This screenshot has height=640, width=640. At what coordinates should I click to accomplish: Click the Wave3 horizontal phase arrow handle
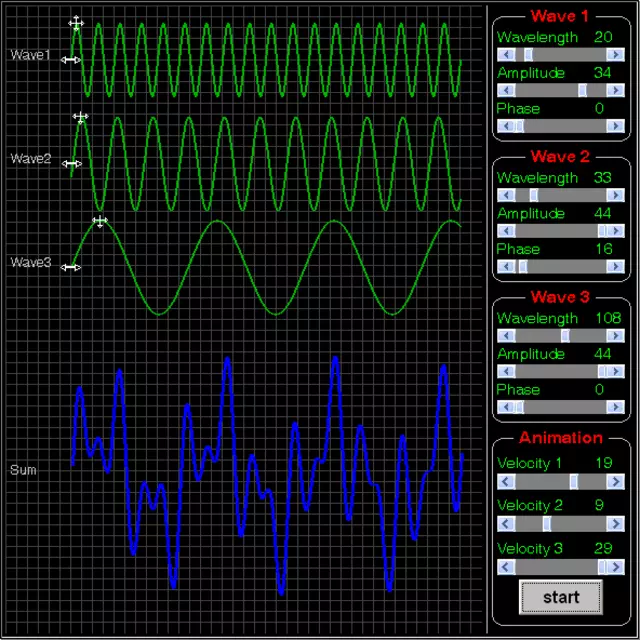(x=70, y=267)
